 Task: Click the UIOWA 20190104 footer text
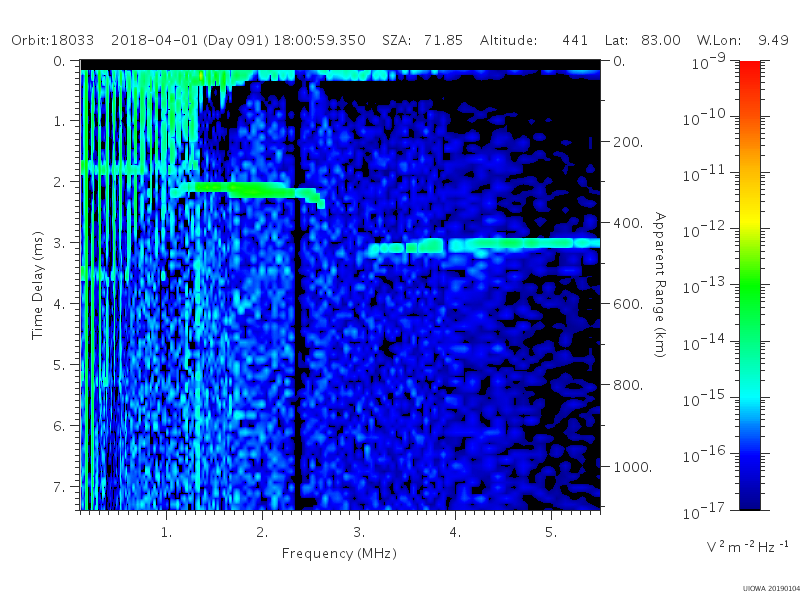click(771, 589)
